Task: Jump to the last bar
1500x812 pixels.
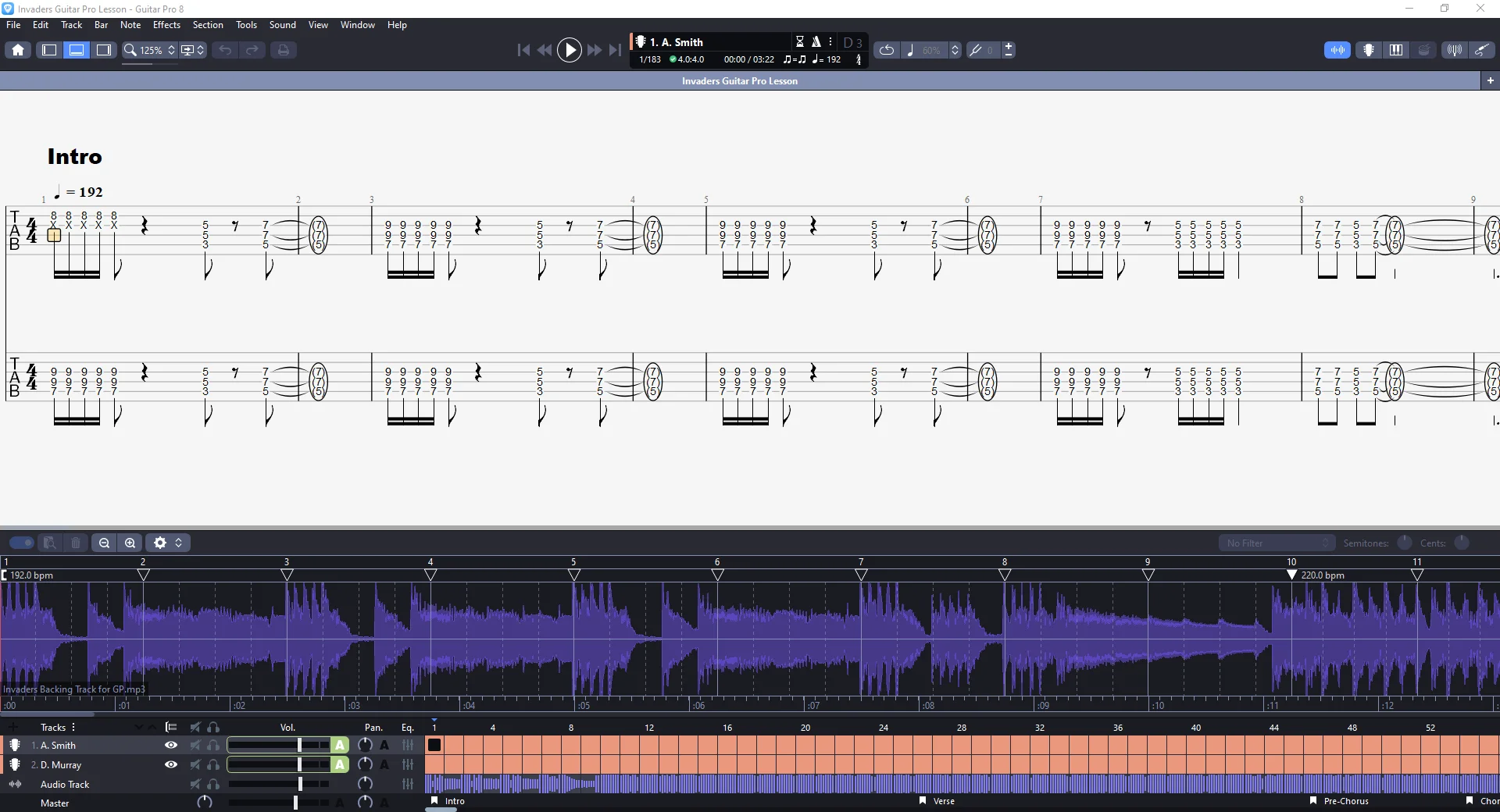Action: tap(616, 50)
